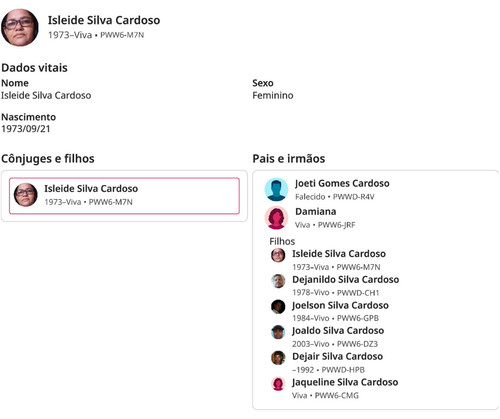Screen dimensions: 500x419
Task: Click Isleide's portrait in the Cônjuges card
Action: 26,195
